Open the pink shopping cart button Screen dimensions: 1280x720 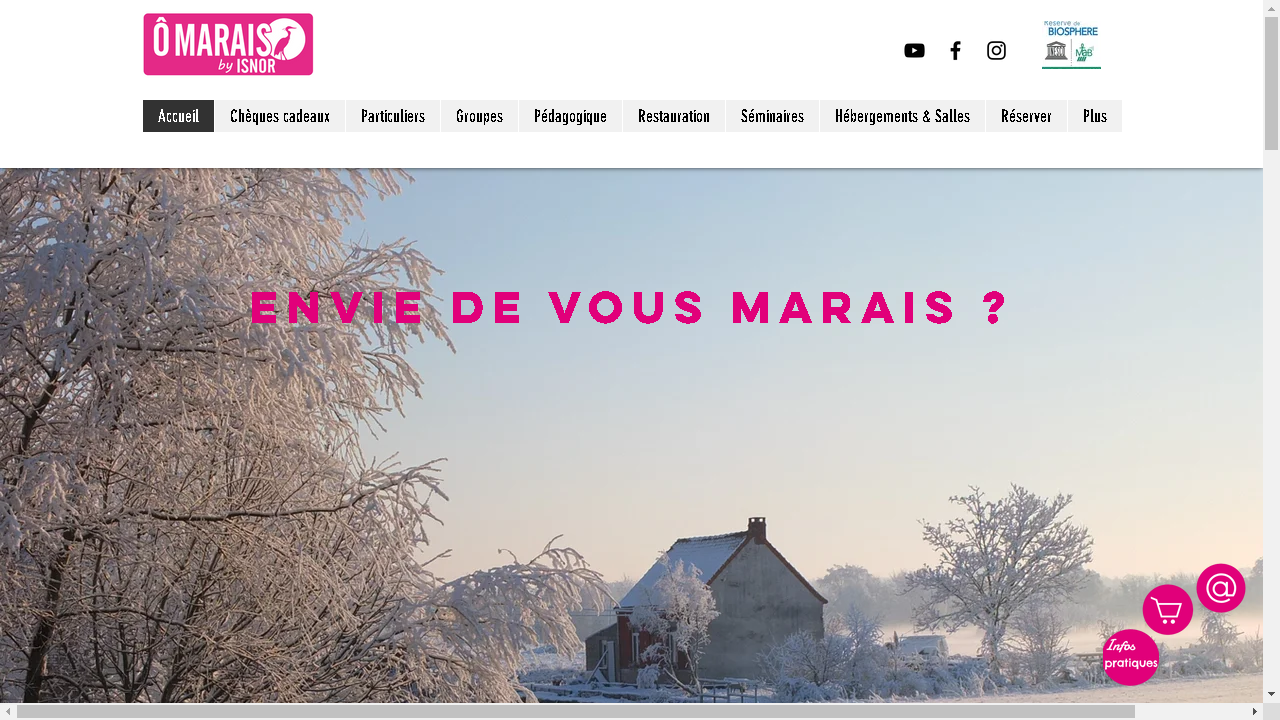(1168, 610)
